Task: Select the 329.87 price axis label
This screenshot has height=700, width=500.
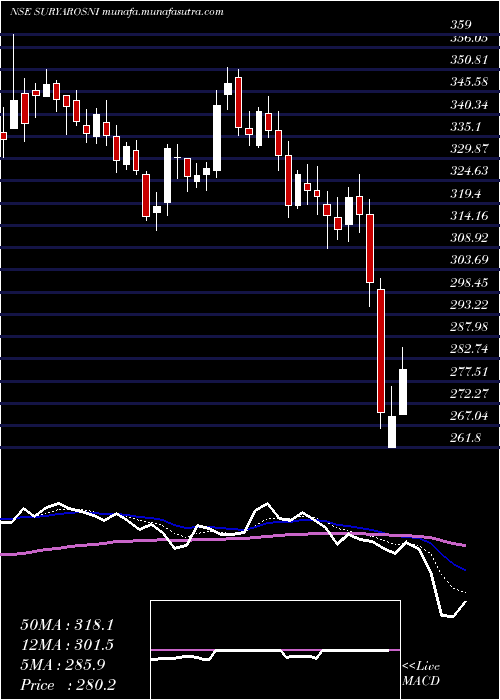Action: pos(468,149)
